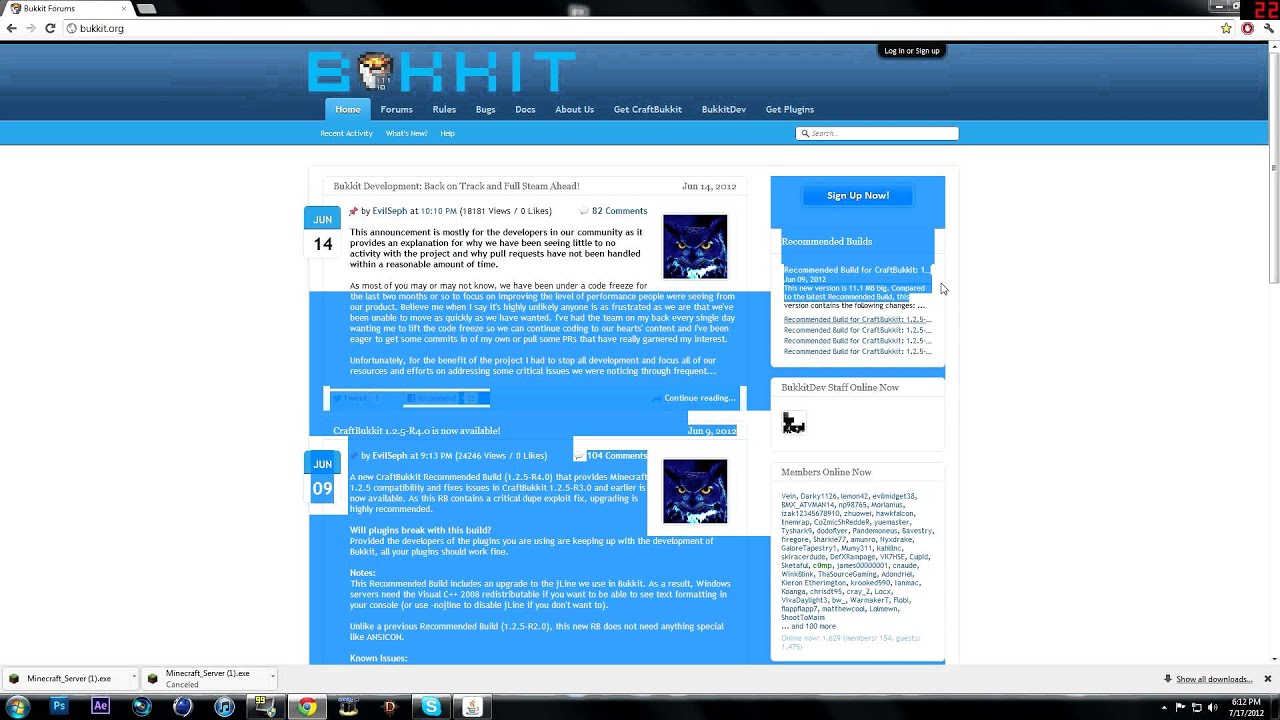Open Chrome wrench settings menu
The height and width of the screenshot is (720, 1280).
(x=1268, y=28)
